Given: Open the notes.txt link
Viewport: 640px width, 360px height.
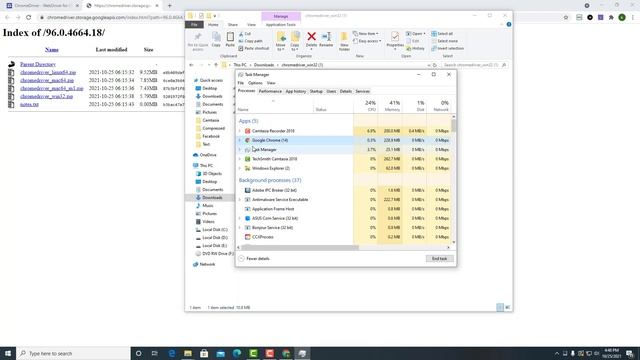Looking at the screenshot, I should point(29,104).
